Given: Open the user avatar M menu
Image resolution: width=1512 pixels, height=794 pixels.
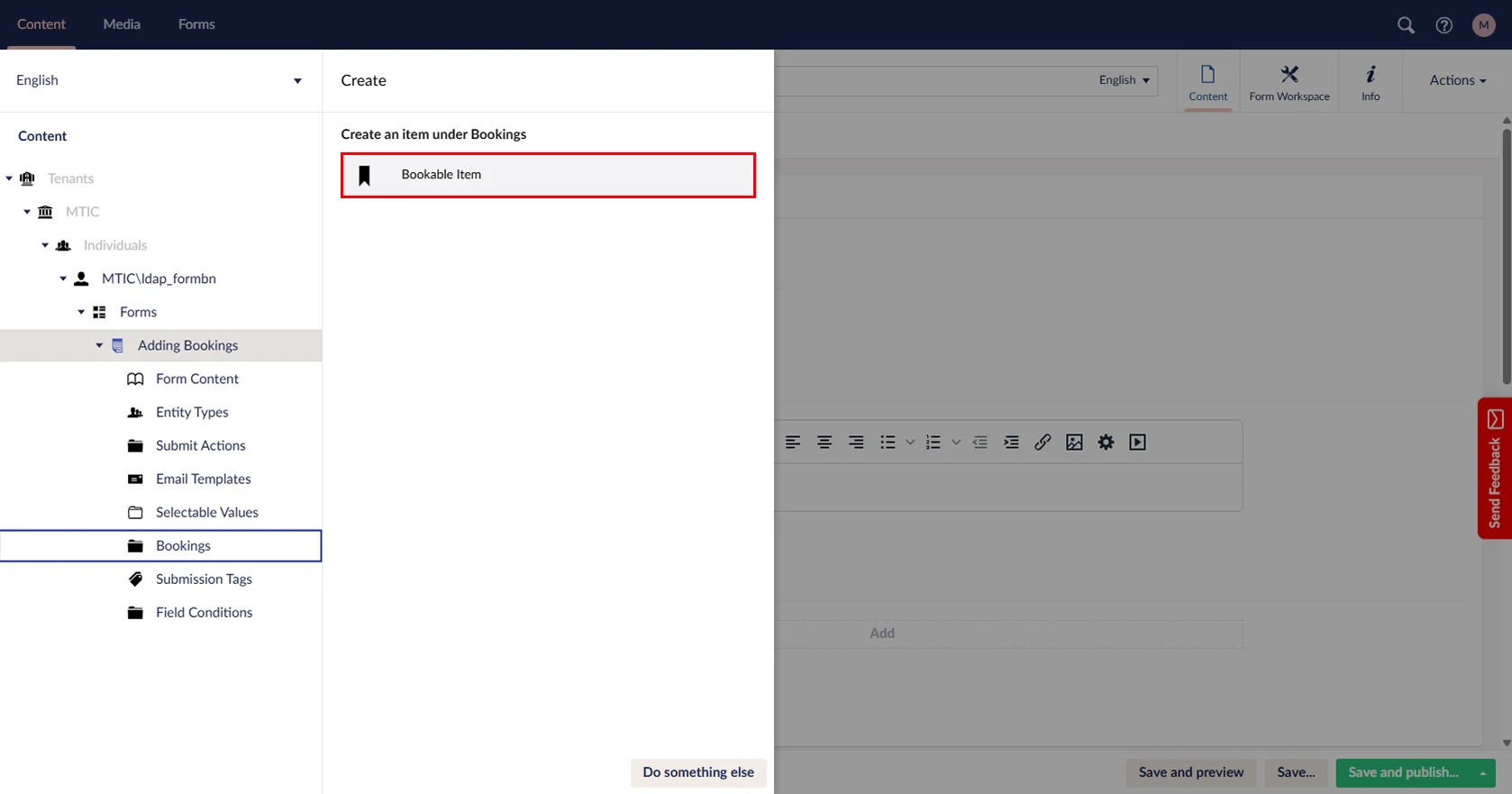Looking at the screenshot, I should pos(1483,25).
